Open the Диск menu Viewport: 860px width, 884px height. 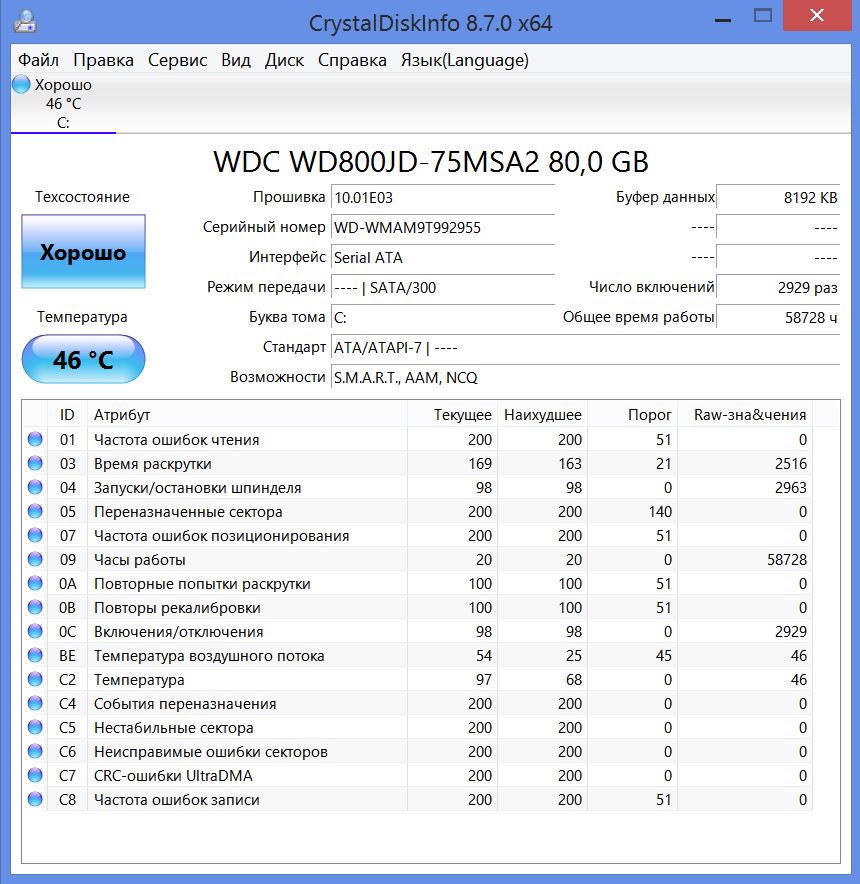tap(284, 60)
